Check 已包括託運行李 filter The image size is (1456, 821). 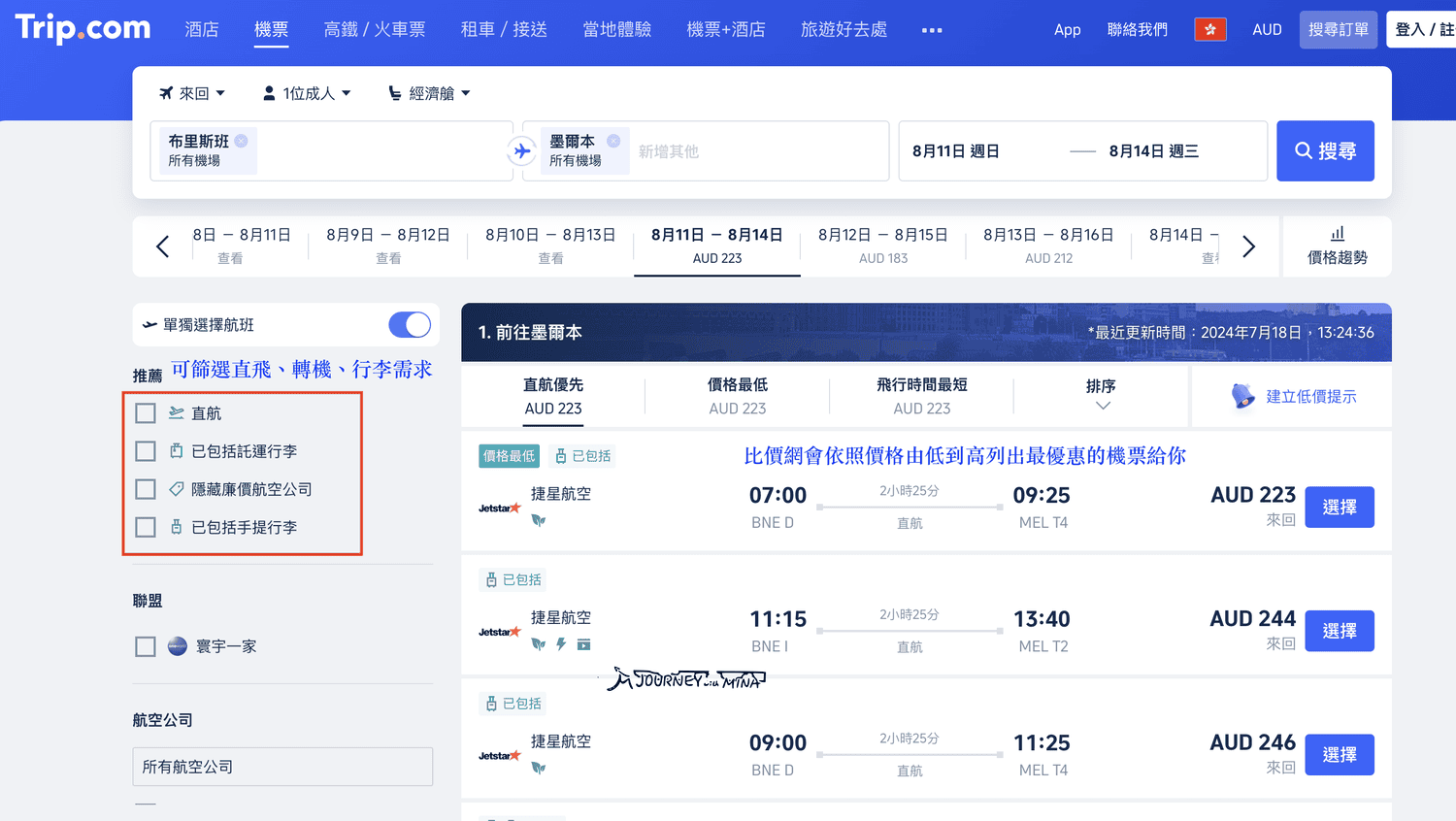click(146, 451)
